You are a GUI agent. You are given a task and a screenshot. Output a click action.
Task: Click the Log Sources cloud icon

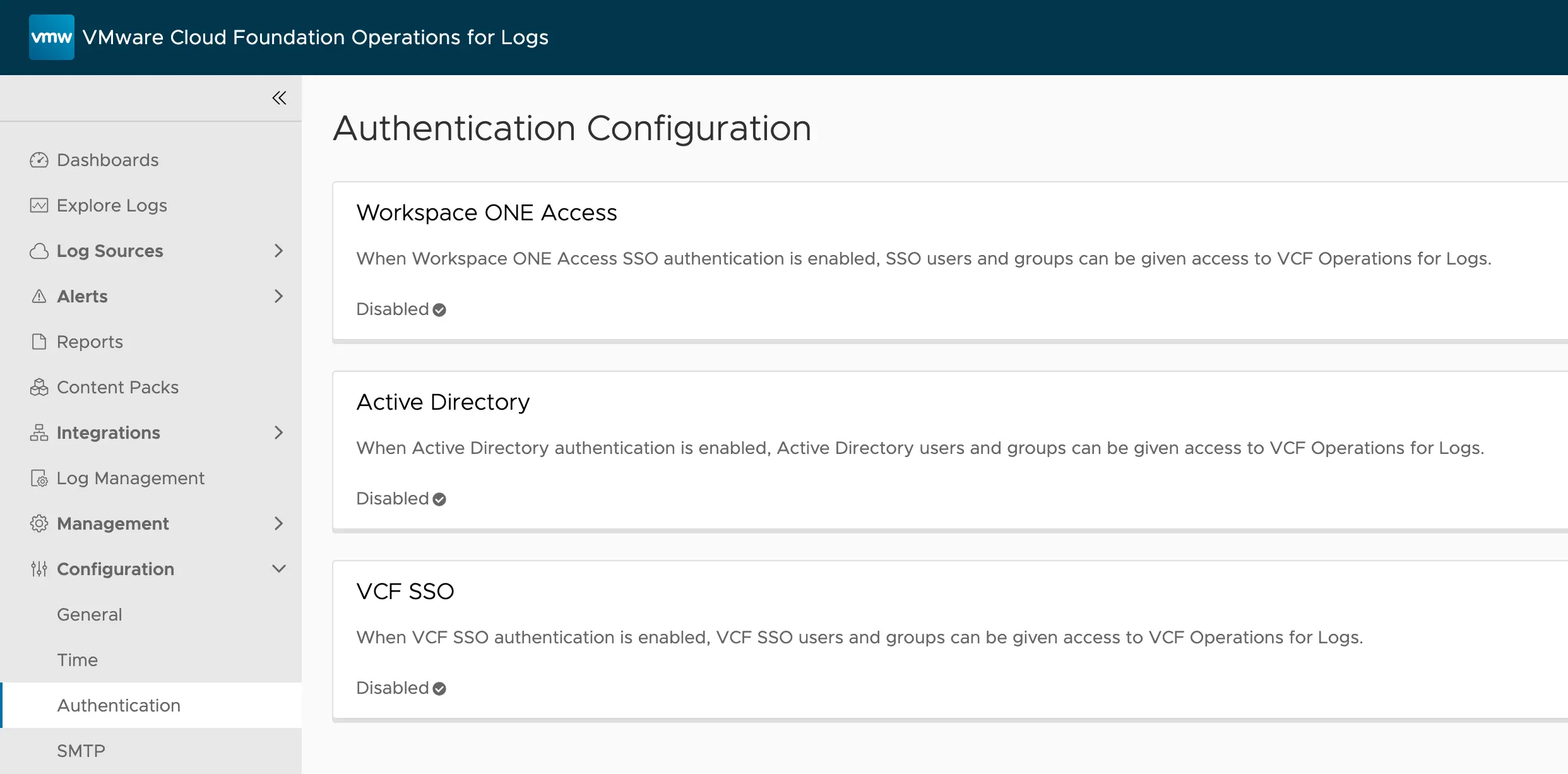point(39,251)
